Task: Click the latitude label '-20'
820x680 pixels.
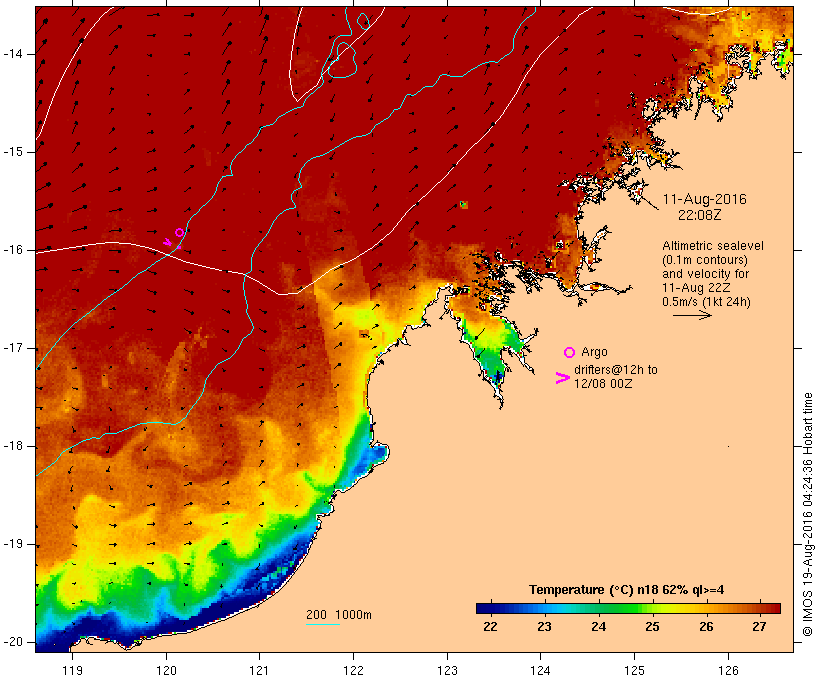Action: click(x=13, y=642)
